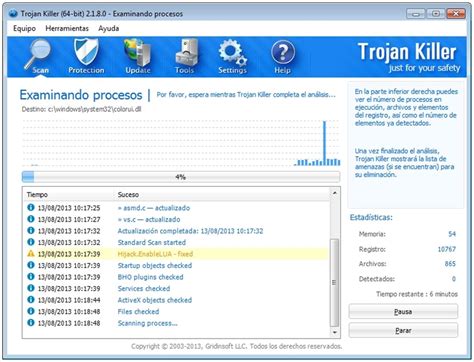This screenshot has width=474, height=362.
Task: Click the Help question mark icon
Action: tap(283, 53)
